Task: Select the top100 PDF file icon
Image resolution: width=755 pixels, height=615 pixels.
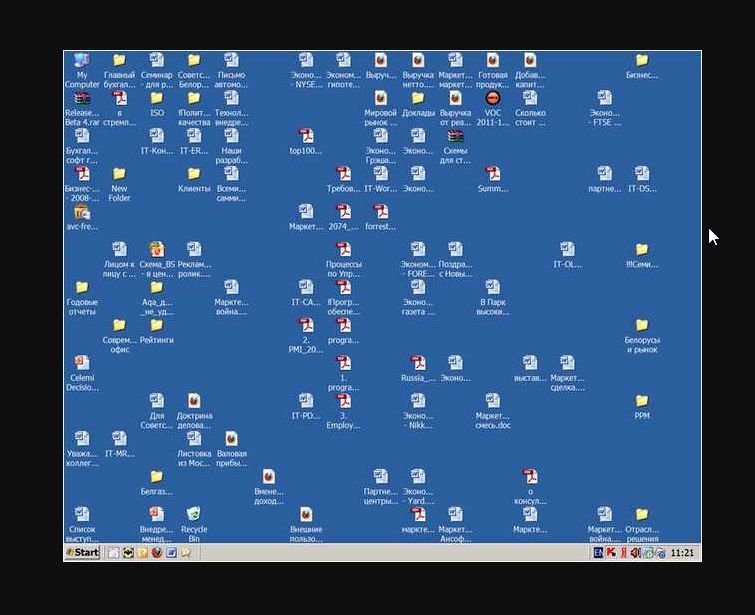Action: (306, 142)
